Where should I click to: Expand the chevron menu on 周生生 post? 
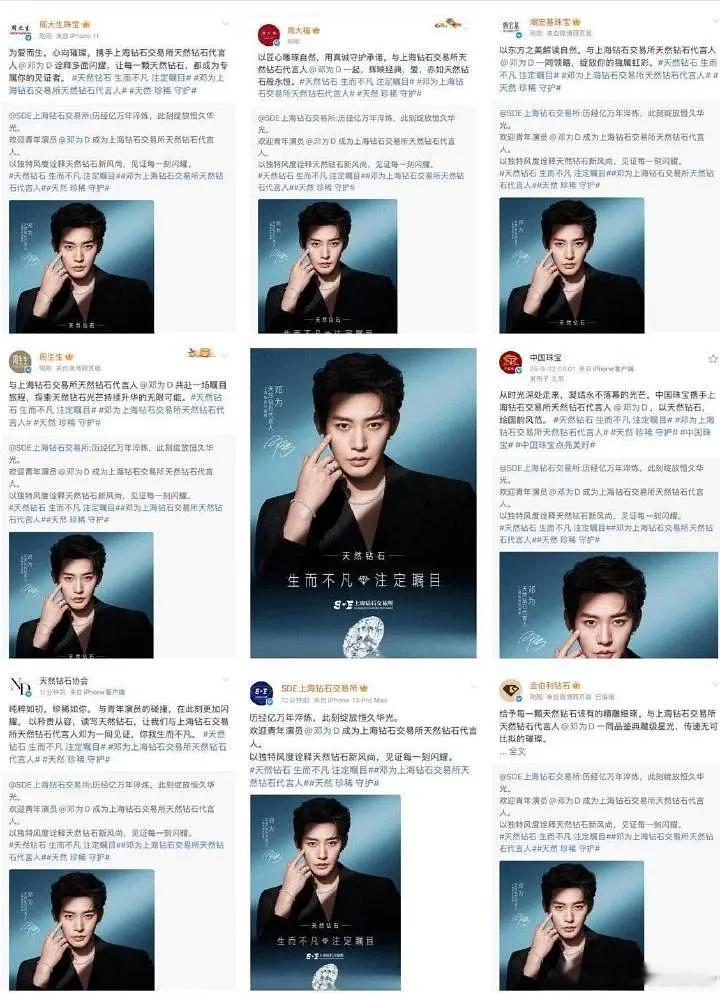[225, 356]
